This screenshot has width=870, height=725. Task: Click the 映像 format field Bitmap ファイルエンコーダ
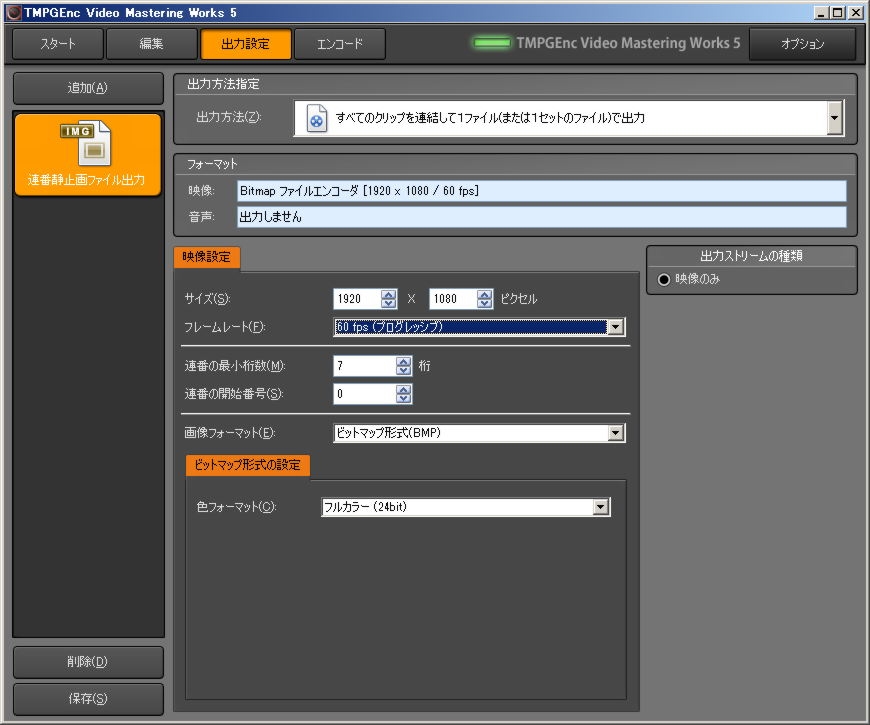(542, 191)
